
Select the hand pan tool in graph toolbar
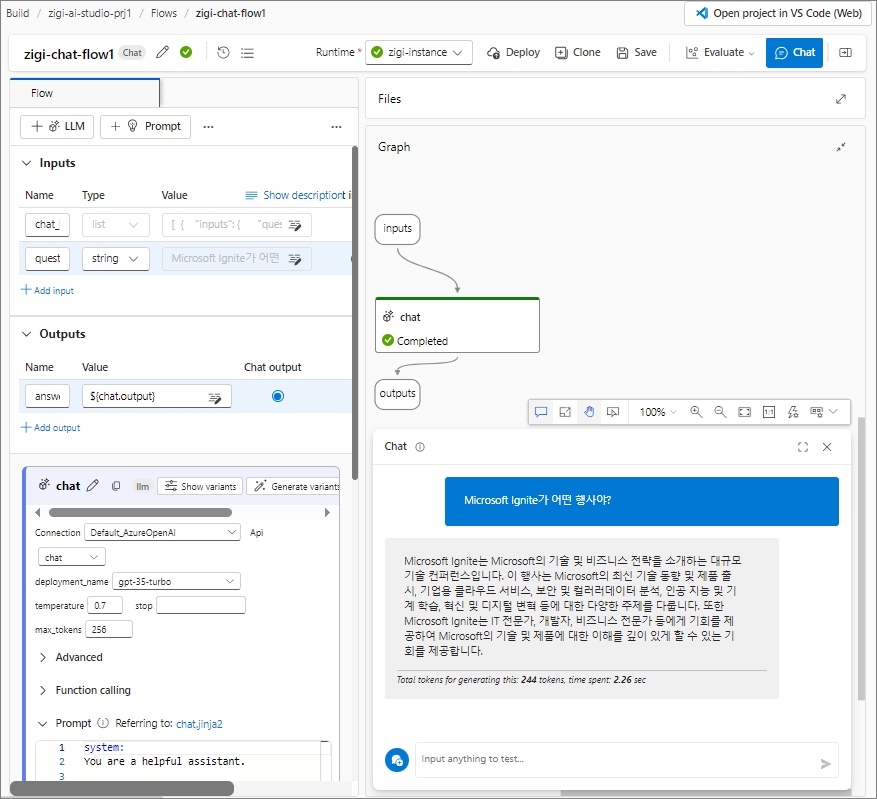pyautogui.click(x=589, y=412)
